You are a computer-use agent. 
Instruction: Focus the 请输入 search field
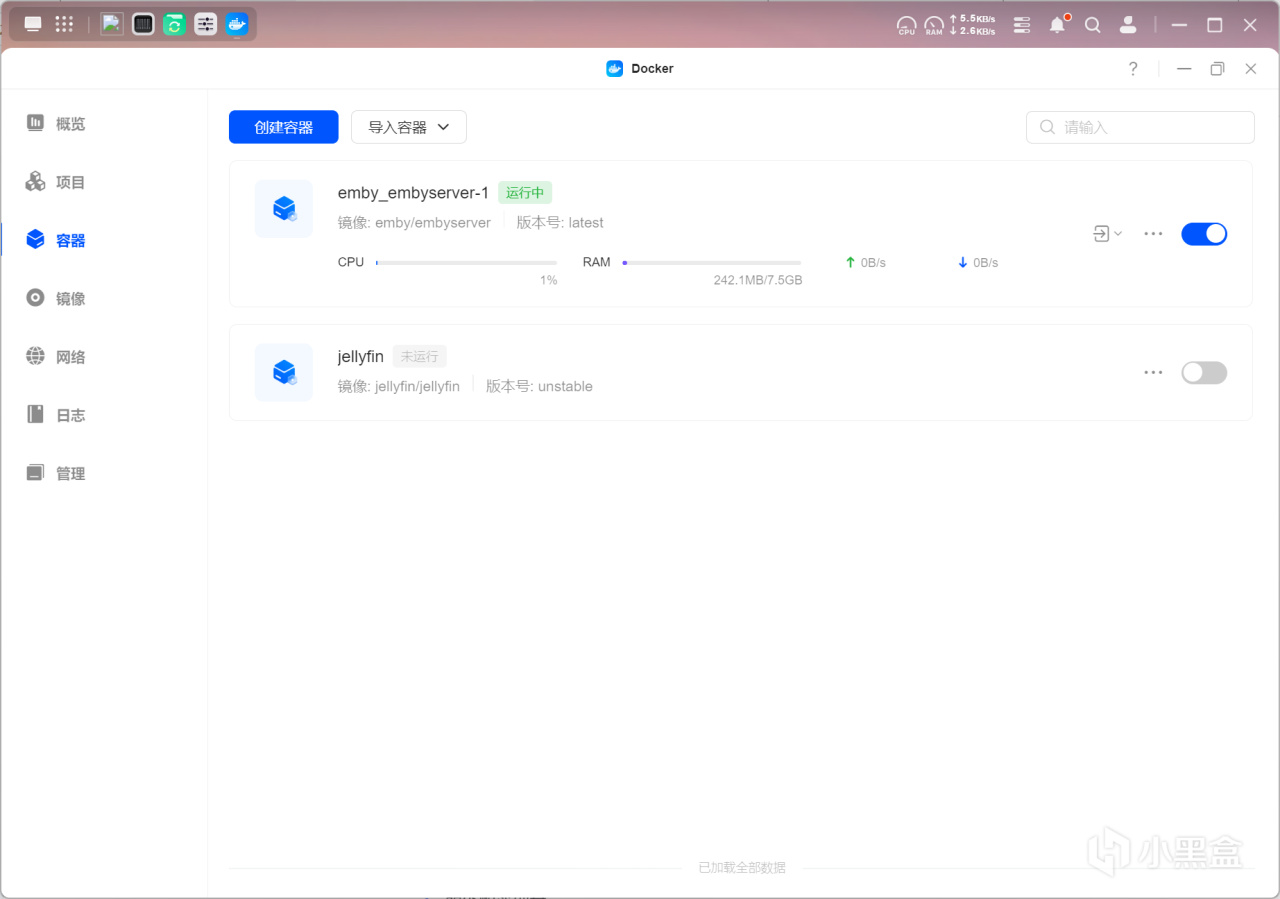(x=1140, y=127)
